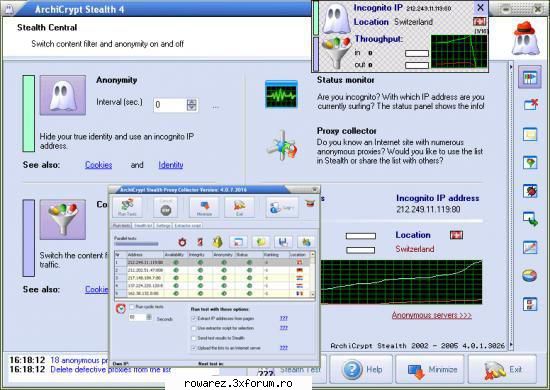Click the red number icon above proxy table
This screenshot has width=550, height=390.
click(200, 242)
